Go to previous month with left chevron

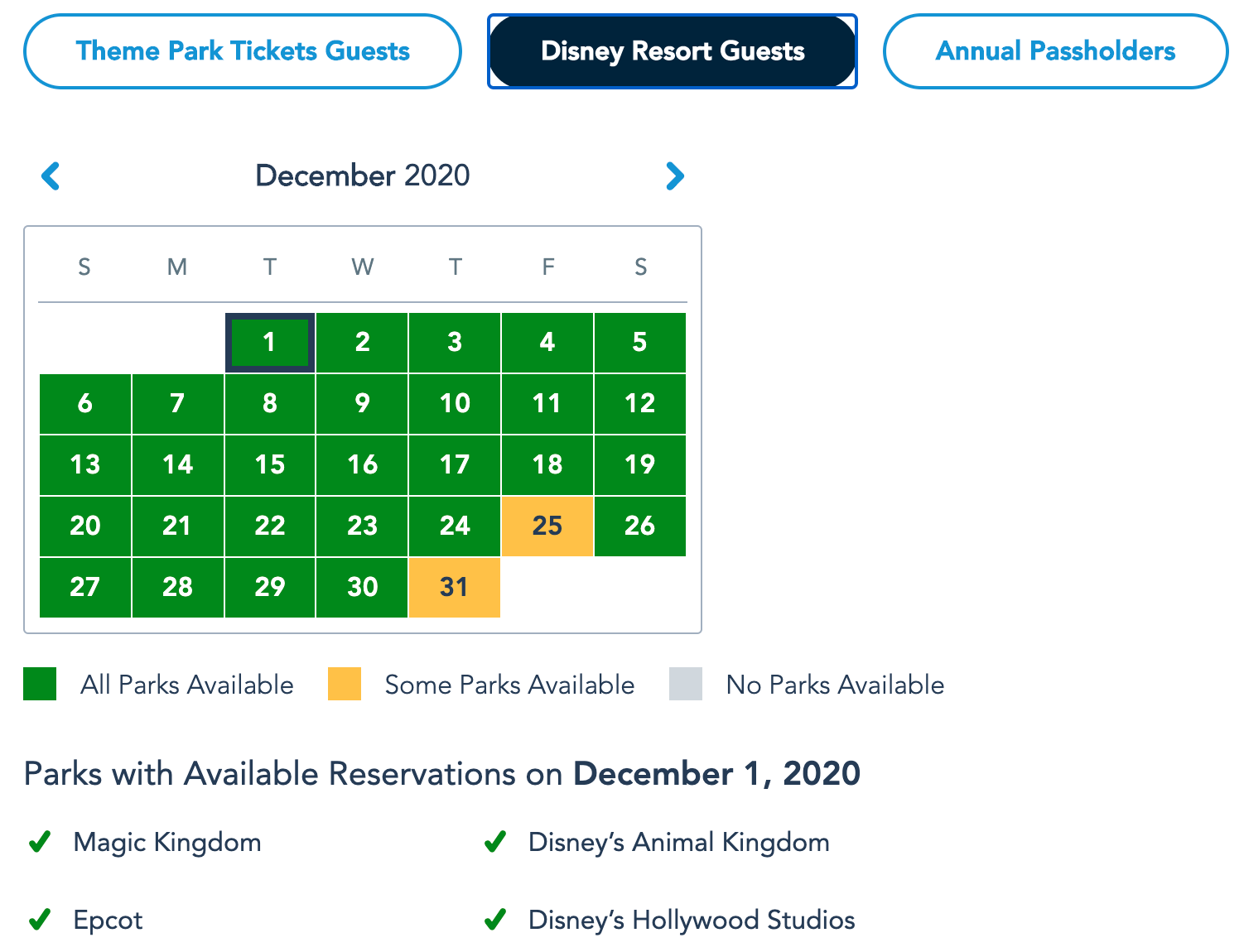pyautogui.click(x=51, y=175)
